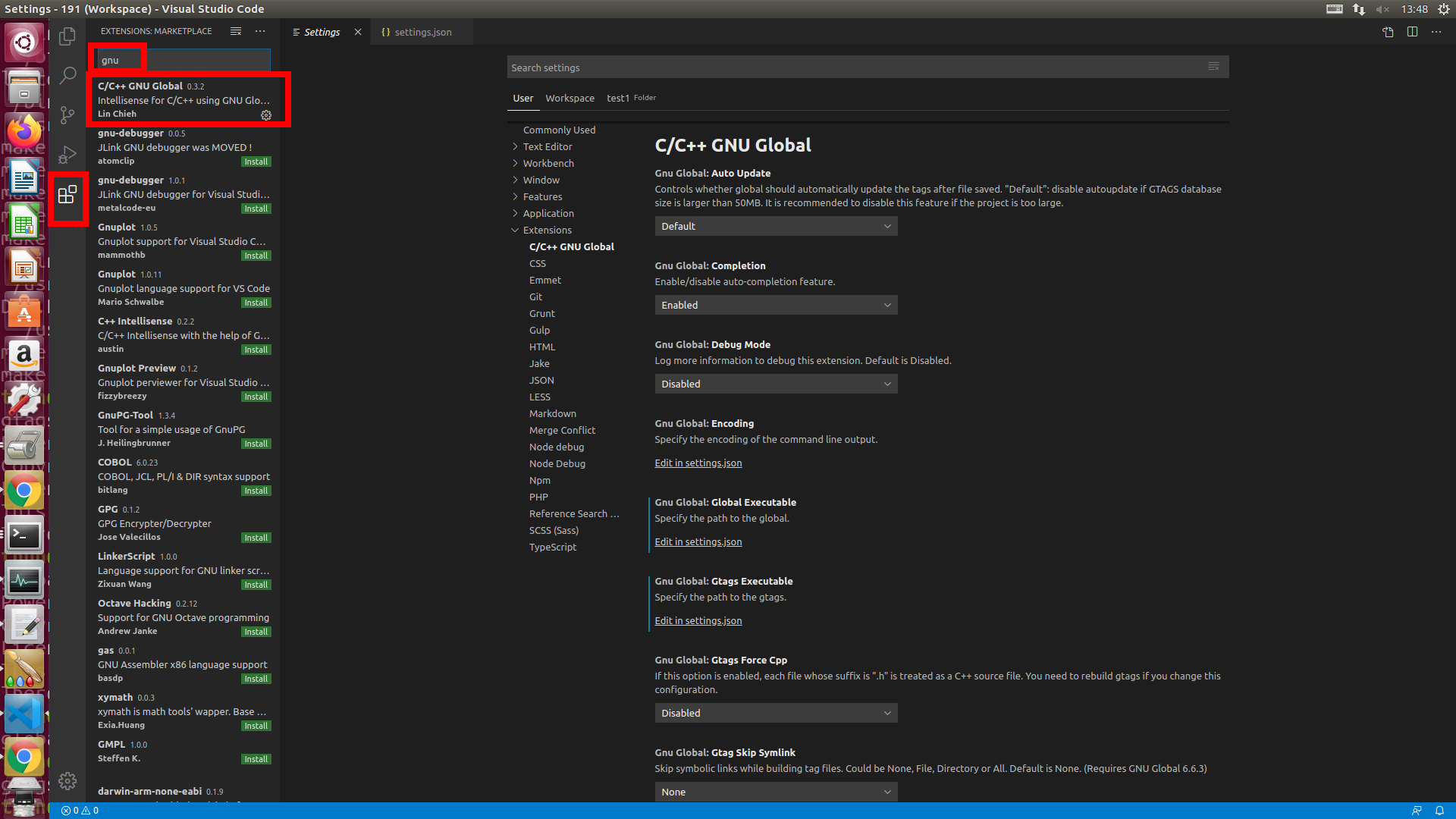This screenshot has width=1456, height=819.
Task: Open system power menu in top bar
Action: click(x=1444, y=9)
